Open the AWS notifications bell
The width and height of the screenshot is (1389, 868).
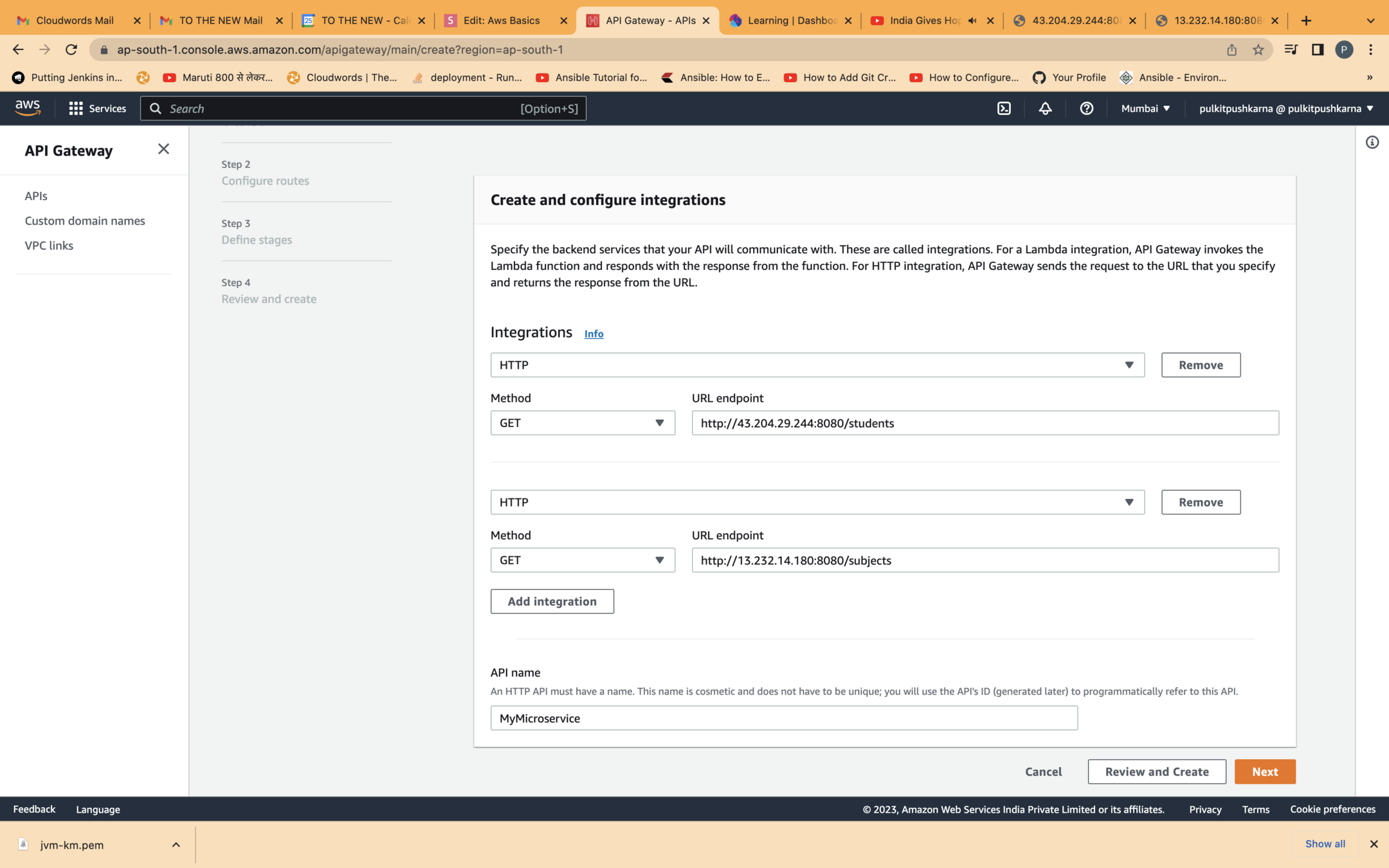(x=1045, y=109)
